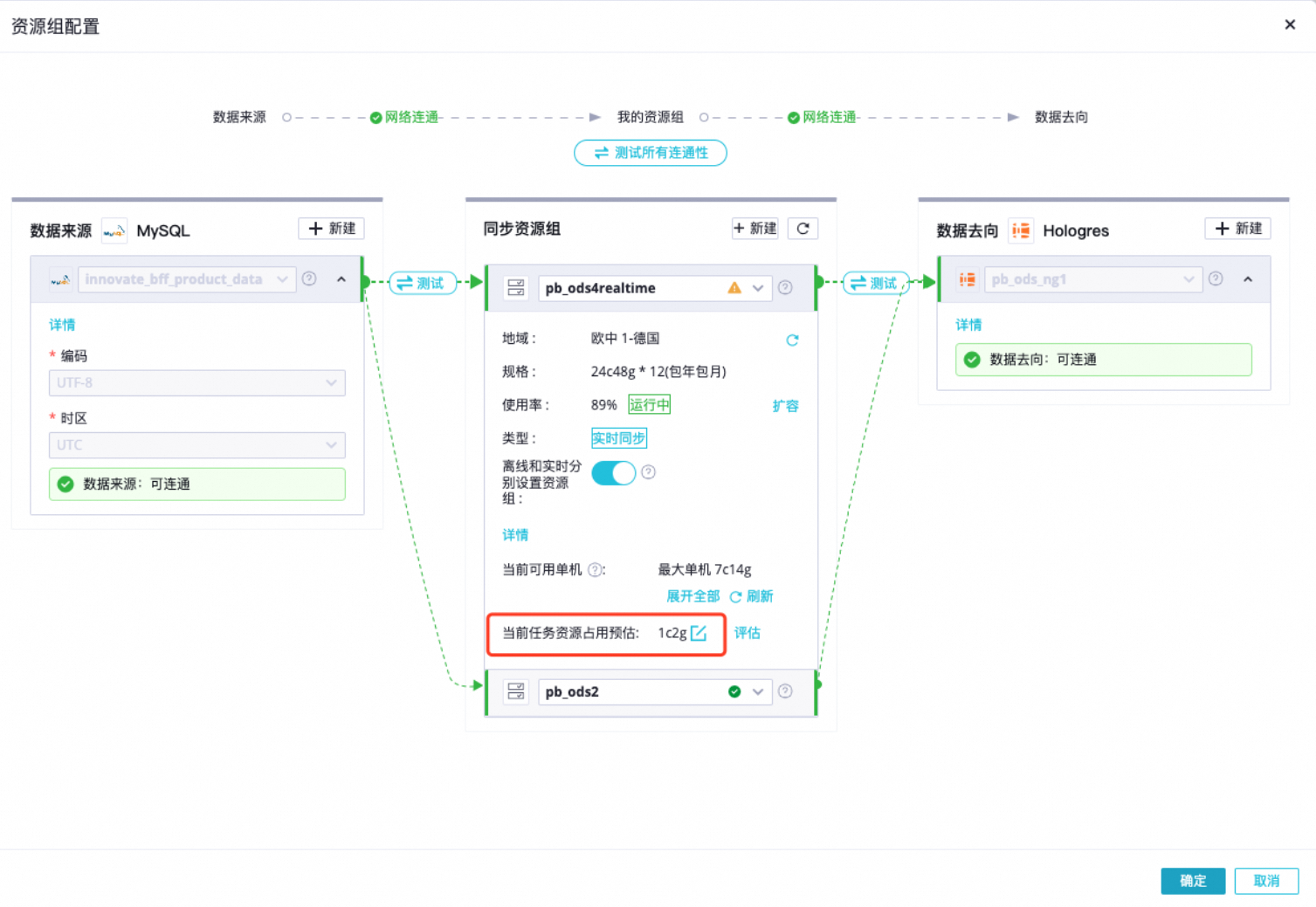Click the pb_ods4realtime warning triangle icon
Viewport: 1316px width, 907px height.
734,287
